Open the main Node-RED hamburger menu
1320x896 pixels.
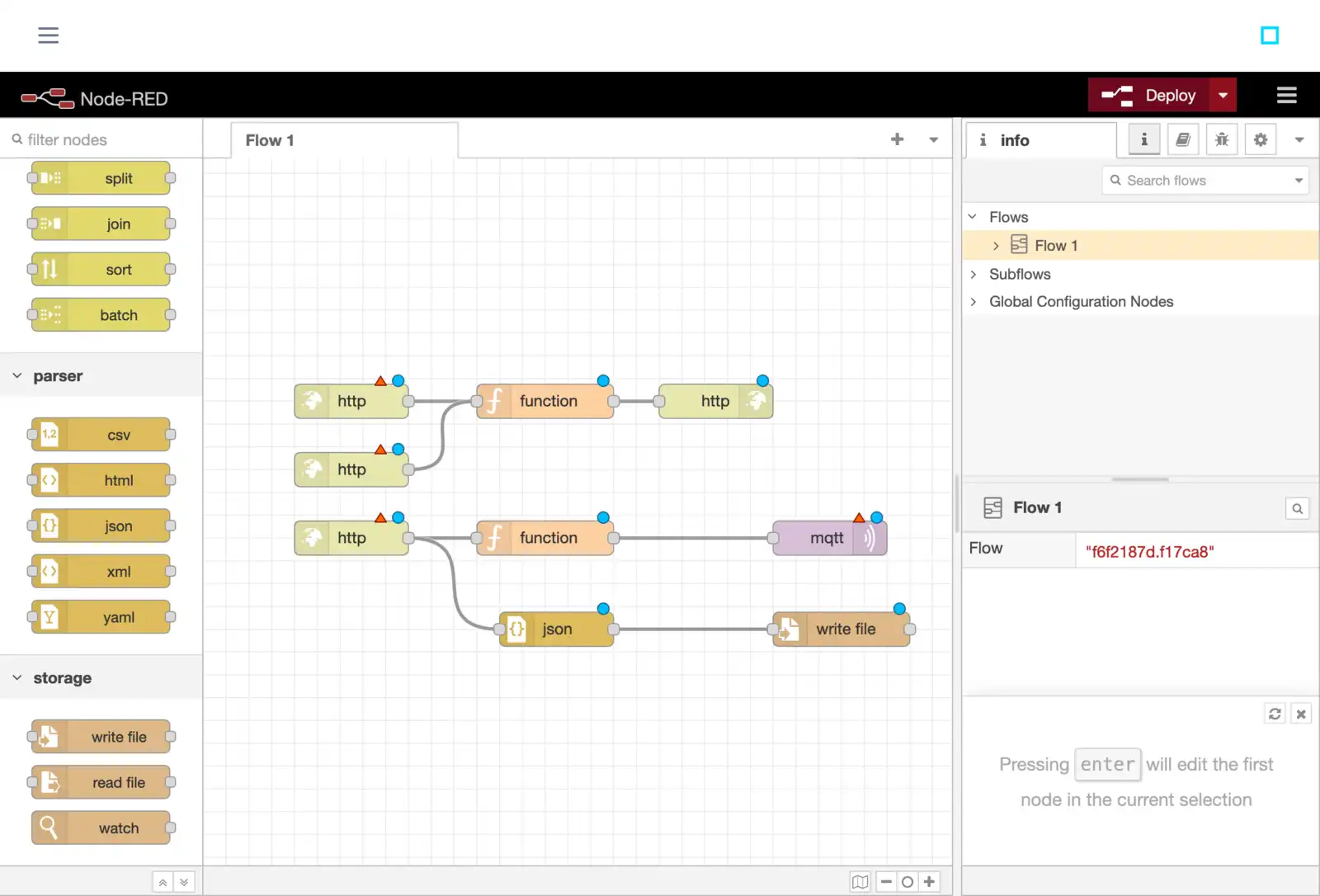[x=1286, y=95]
